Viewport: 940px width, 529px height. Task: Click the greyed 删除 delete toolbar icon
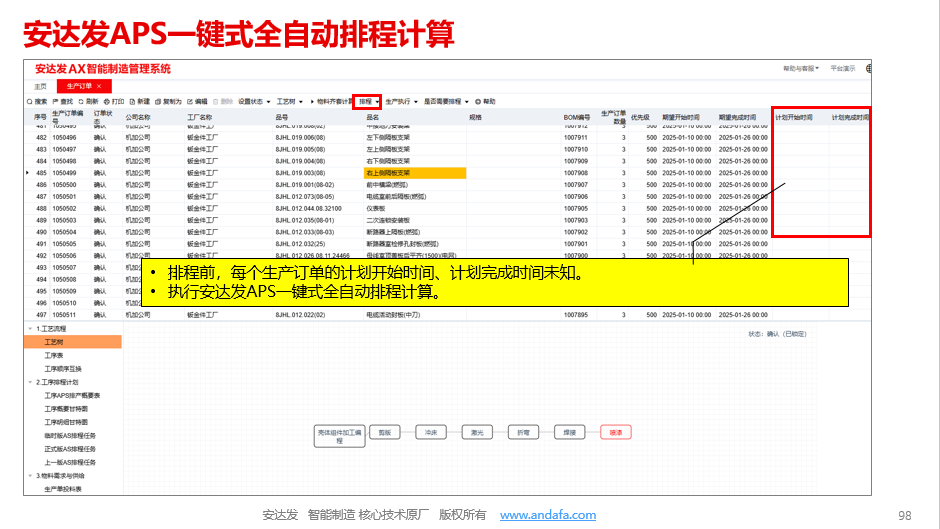pos(216,101)
